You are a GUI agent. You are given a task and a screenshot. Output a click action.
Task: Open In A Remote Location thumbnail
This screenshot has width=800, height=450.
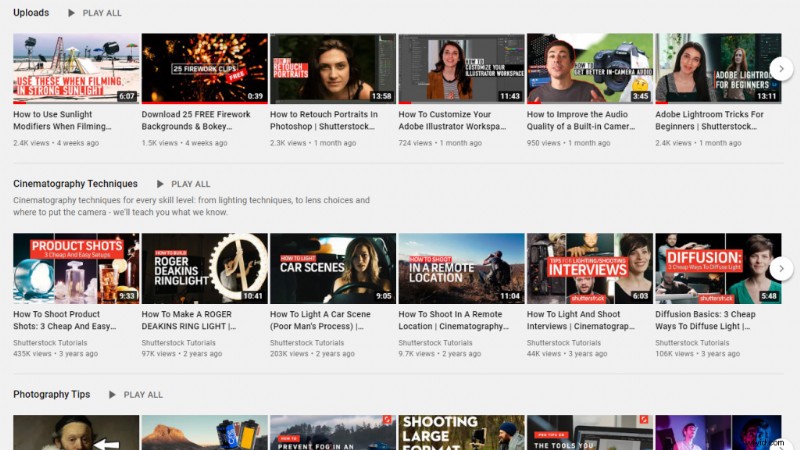pyautogui.click(x=461, y=268)
